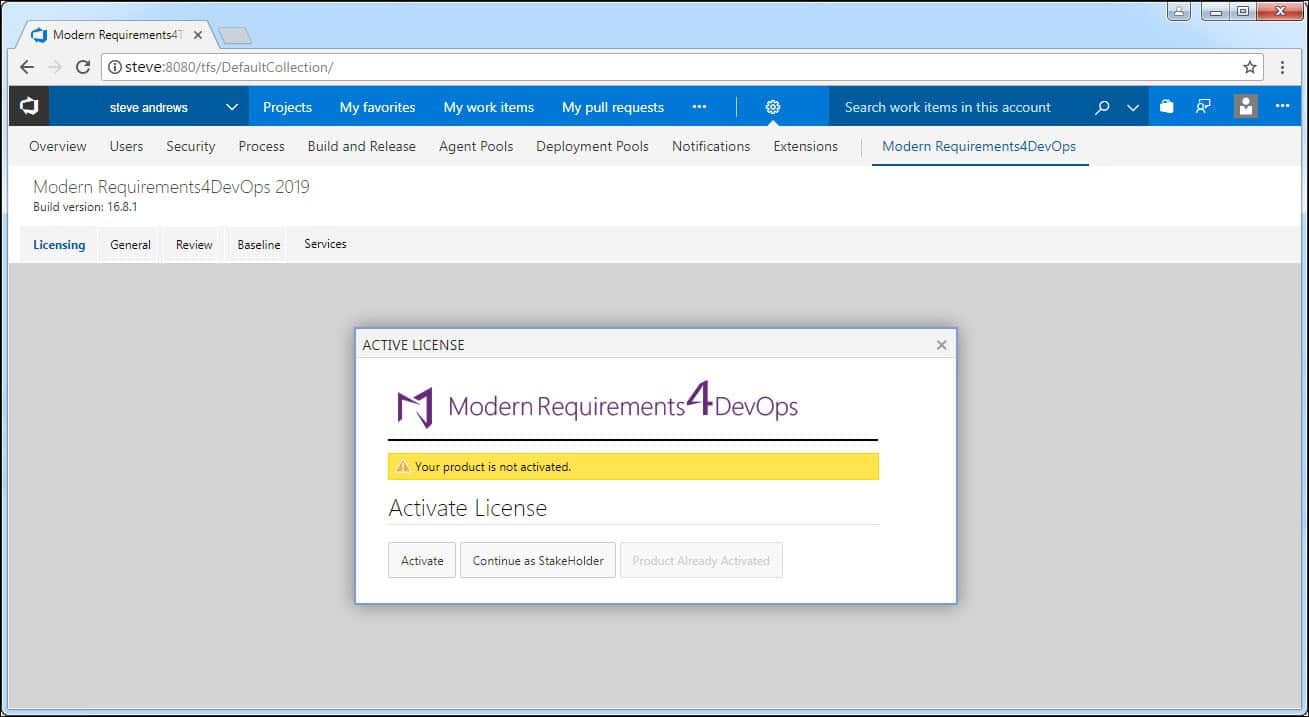Click the Activate License heading

[x=468, y=508]
